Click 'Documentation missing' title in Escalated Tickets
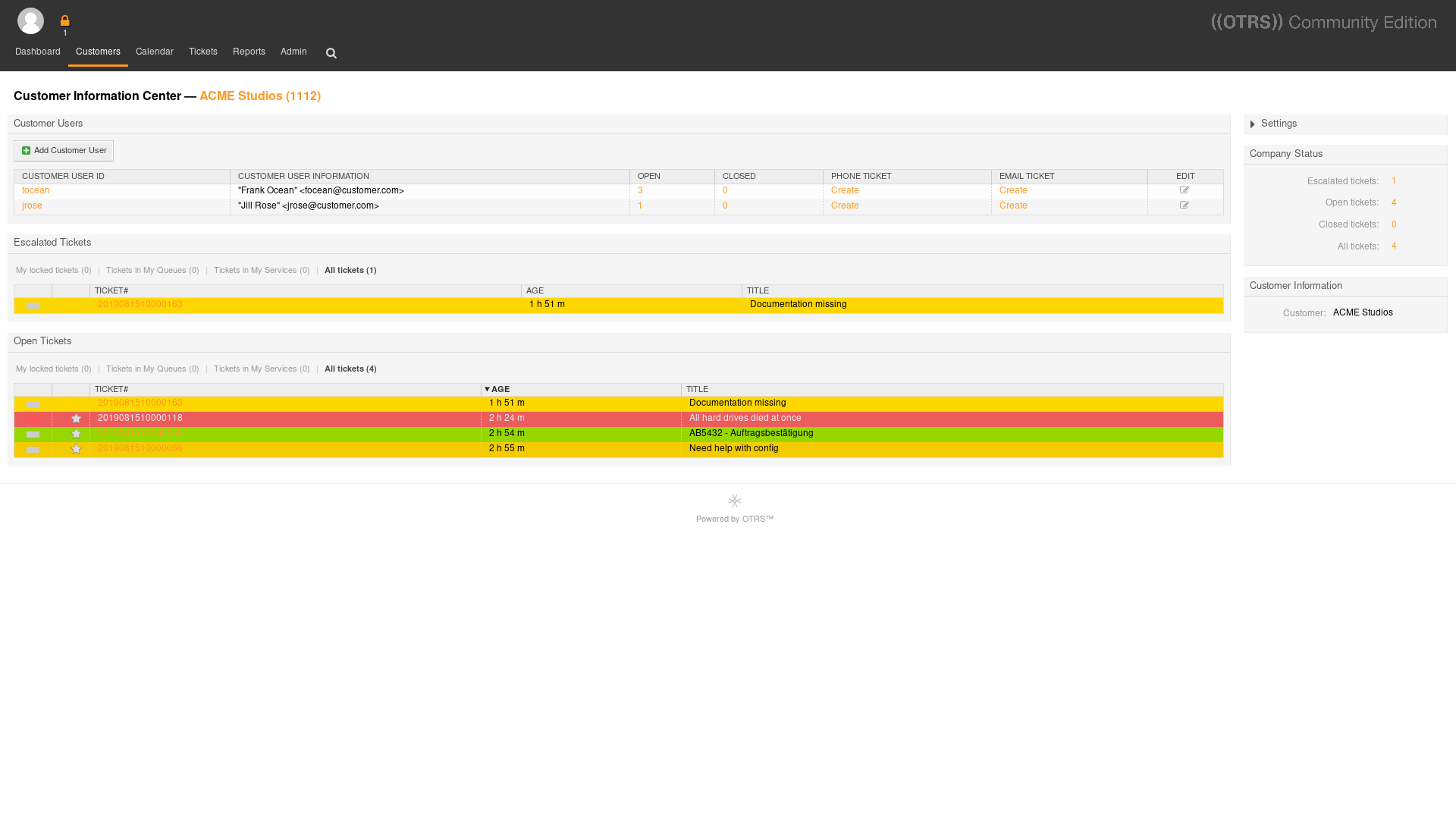This screenshot has height=819, width=1456. (x=798, y=305)
